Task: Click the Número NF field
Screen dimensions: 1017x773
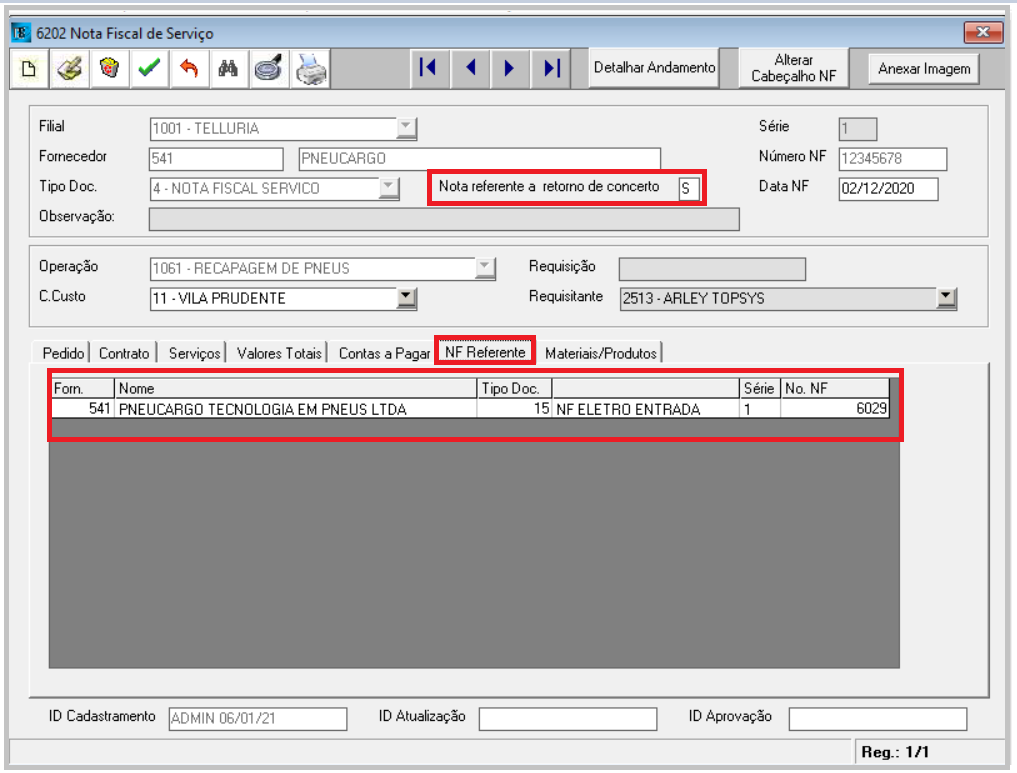Action: (x=892, y=158)
